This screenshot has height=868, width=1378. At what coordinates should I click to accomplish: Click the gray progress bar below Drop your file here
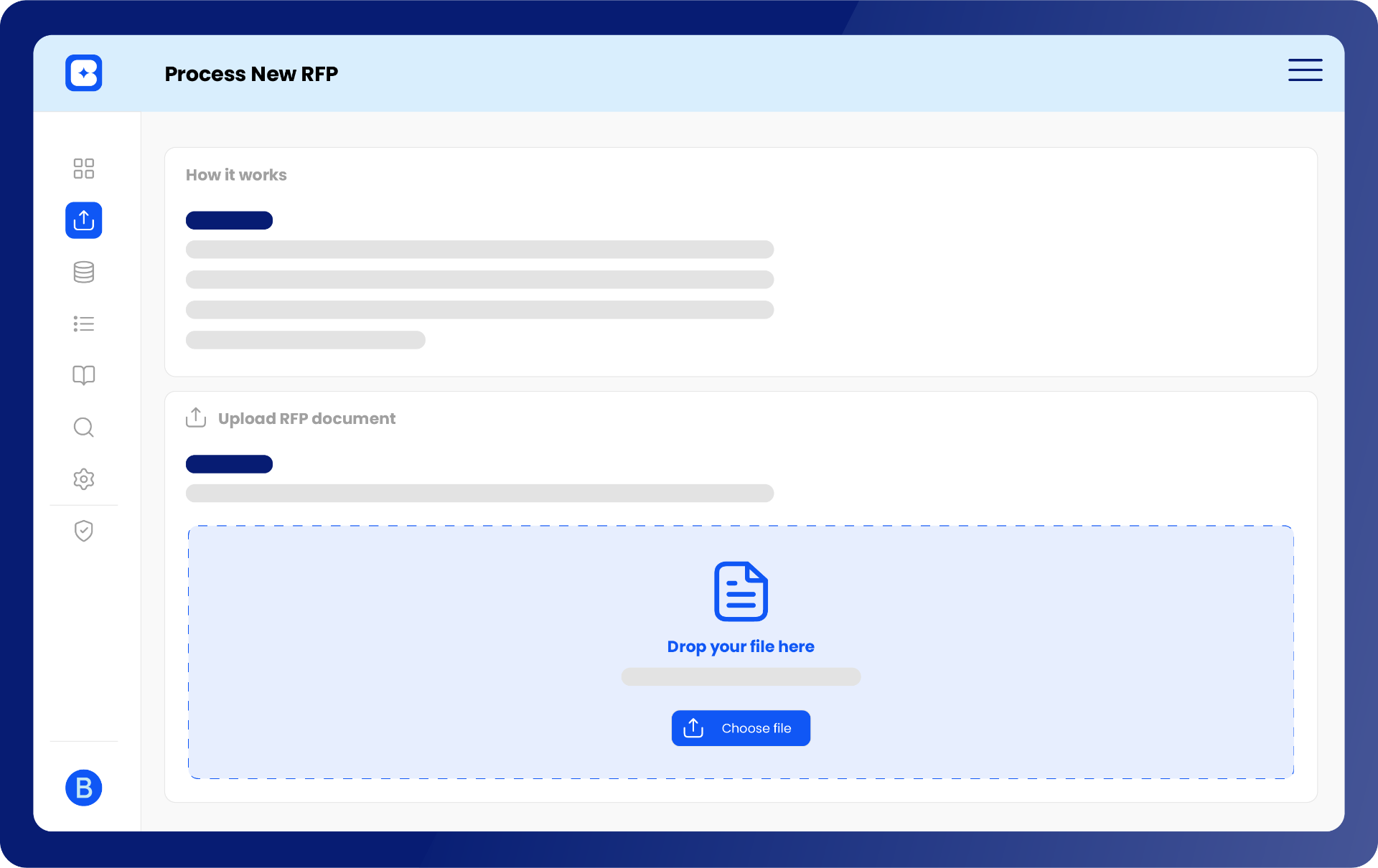pos(741,676)
